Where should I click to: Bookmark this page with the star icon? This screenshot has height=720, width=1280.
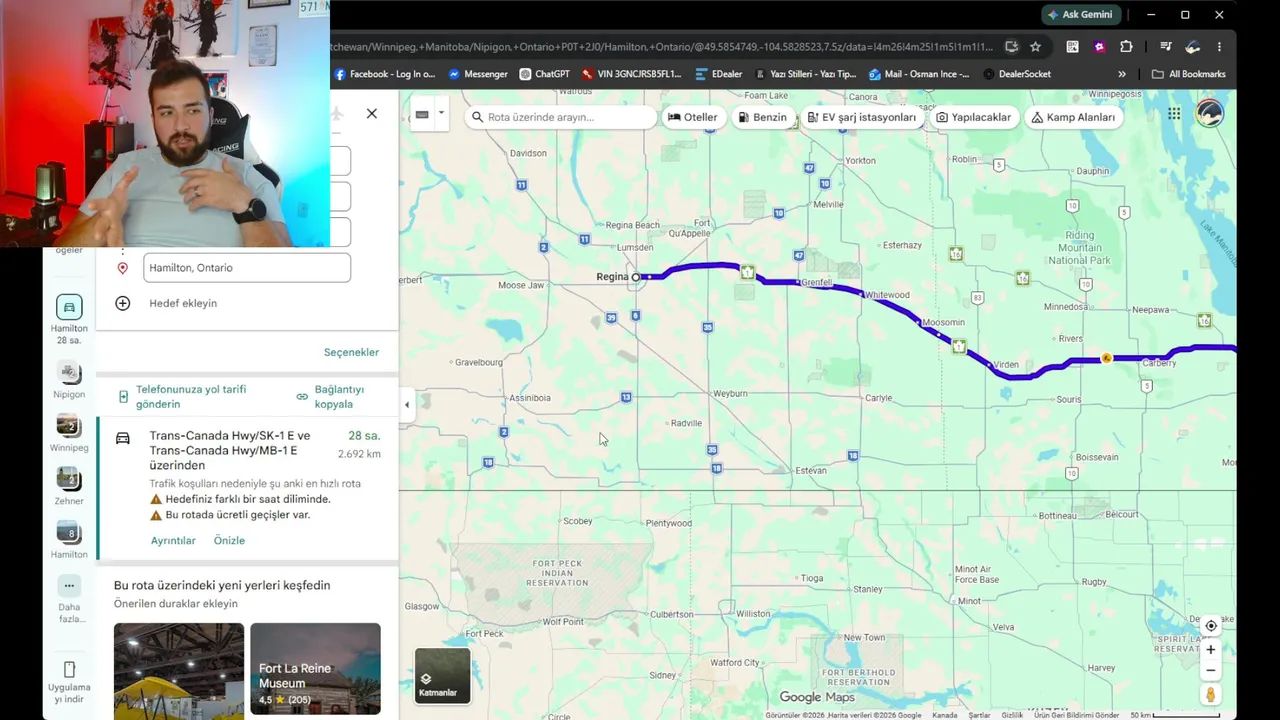pos(1035,46)
